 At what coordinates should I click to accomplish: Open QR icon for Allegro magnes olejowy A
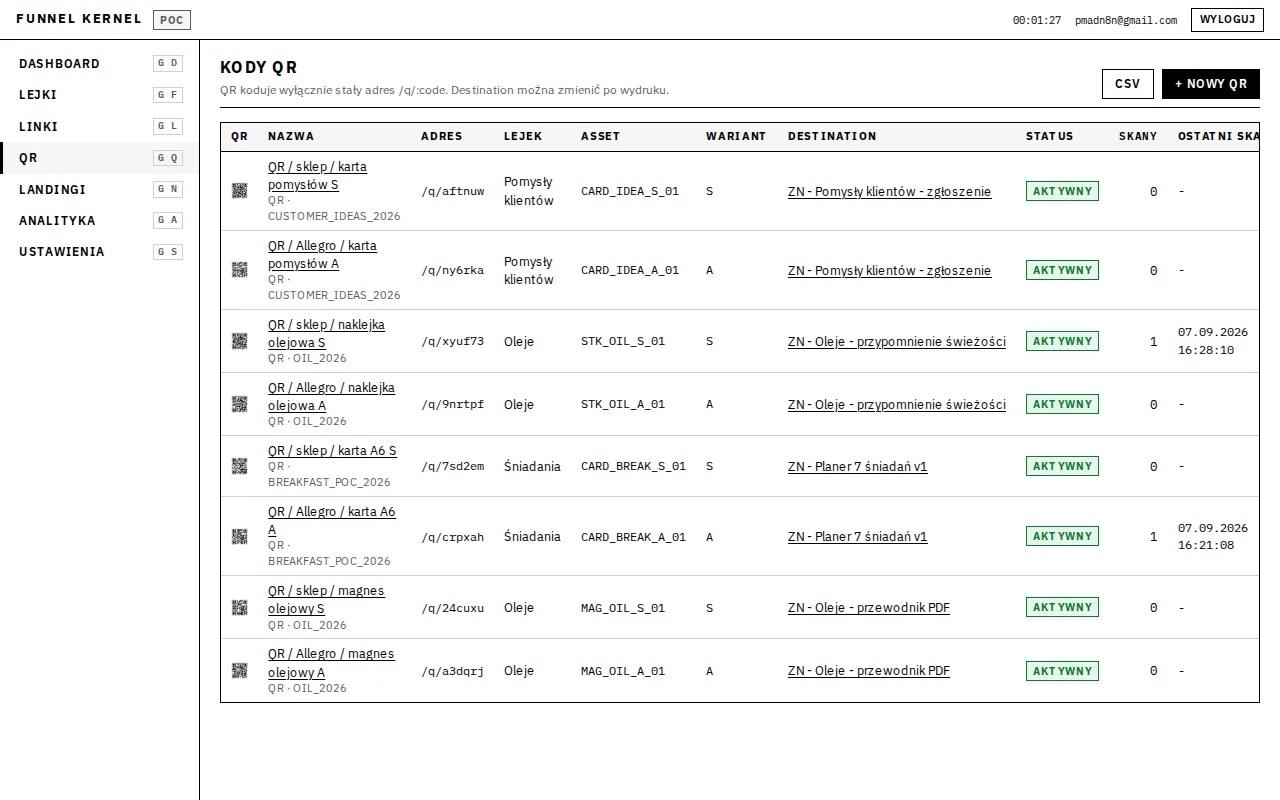click(239, 671)
